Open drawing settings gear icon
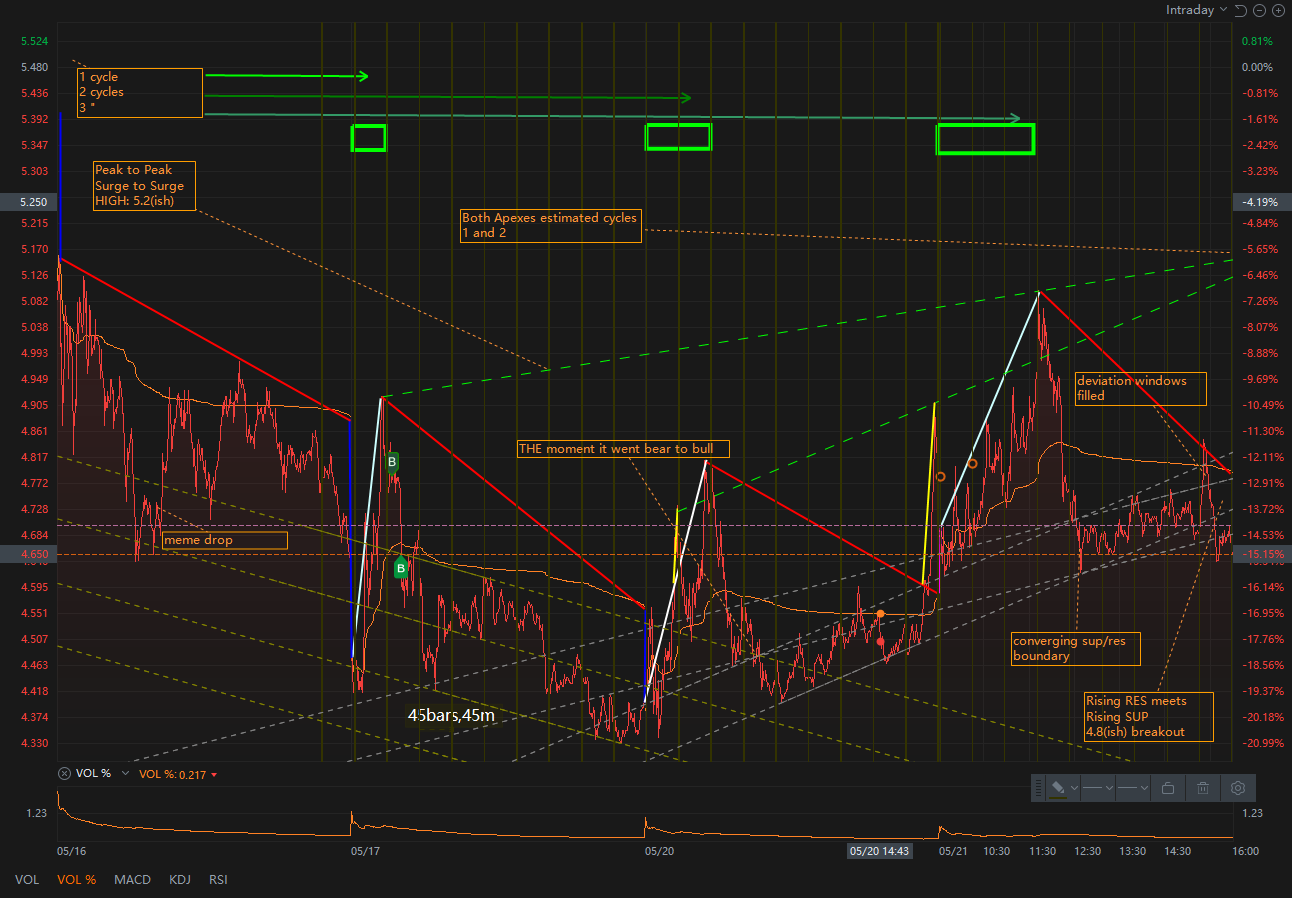The width and height of the screenshot is (1292, 898). click(1238, 788)
